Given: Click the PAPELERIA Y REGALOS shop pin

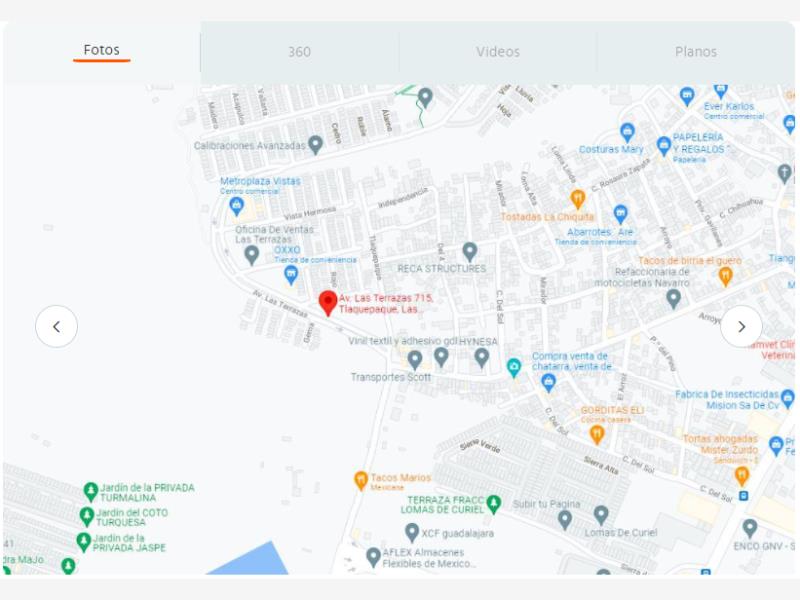Looking at the screenshot, I should 663,146.
